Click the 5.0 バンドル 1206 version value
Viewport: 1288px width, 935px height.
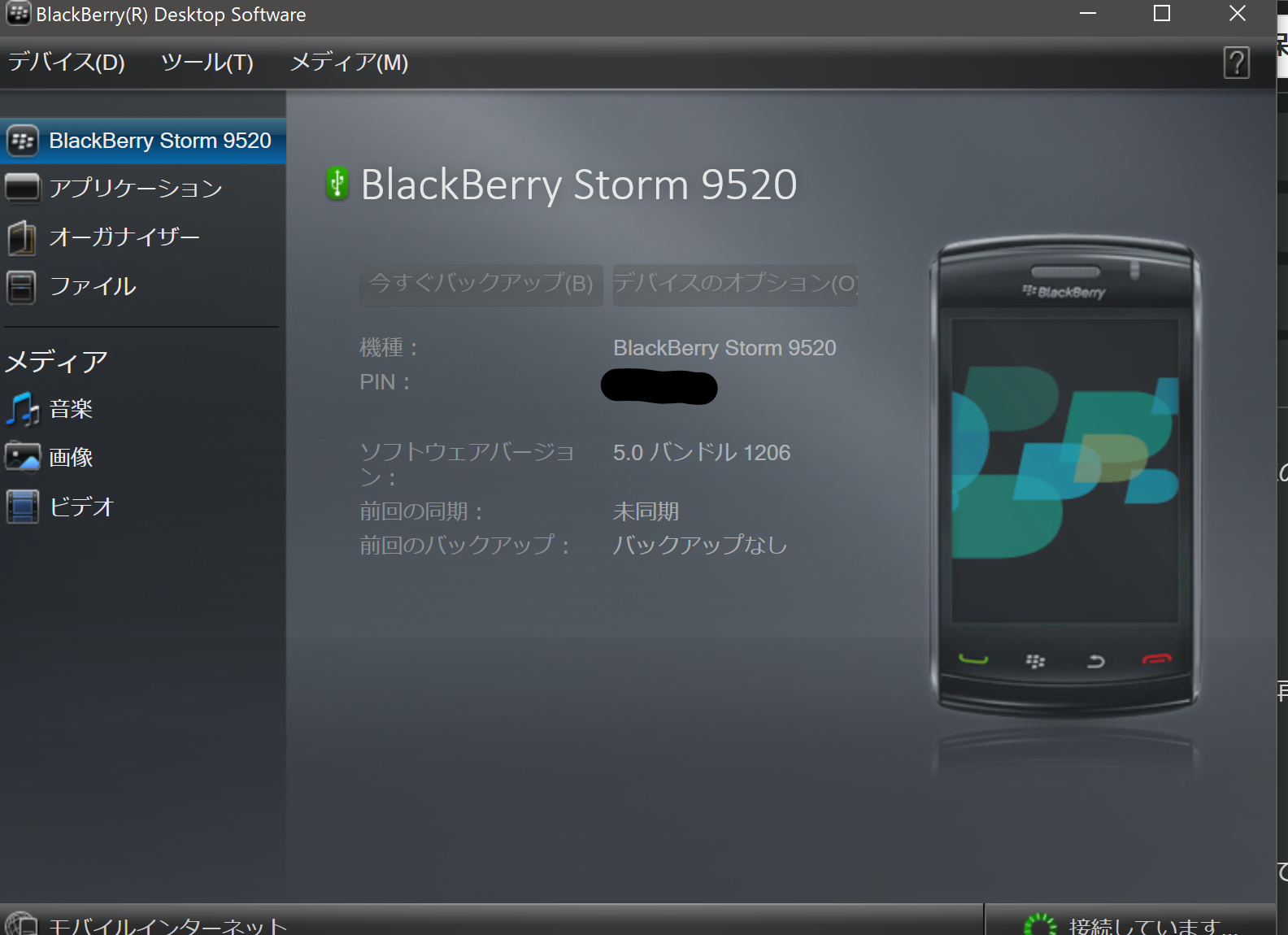702,452
